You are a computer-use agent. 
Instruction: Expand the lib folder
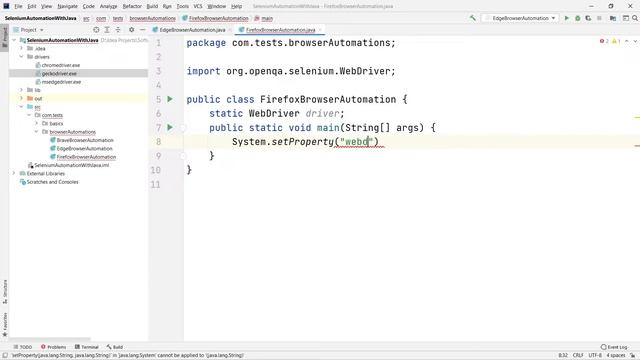(22, 90)
